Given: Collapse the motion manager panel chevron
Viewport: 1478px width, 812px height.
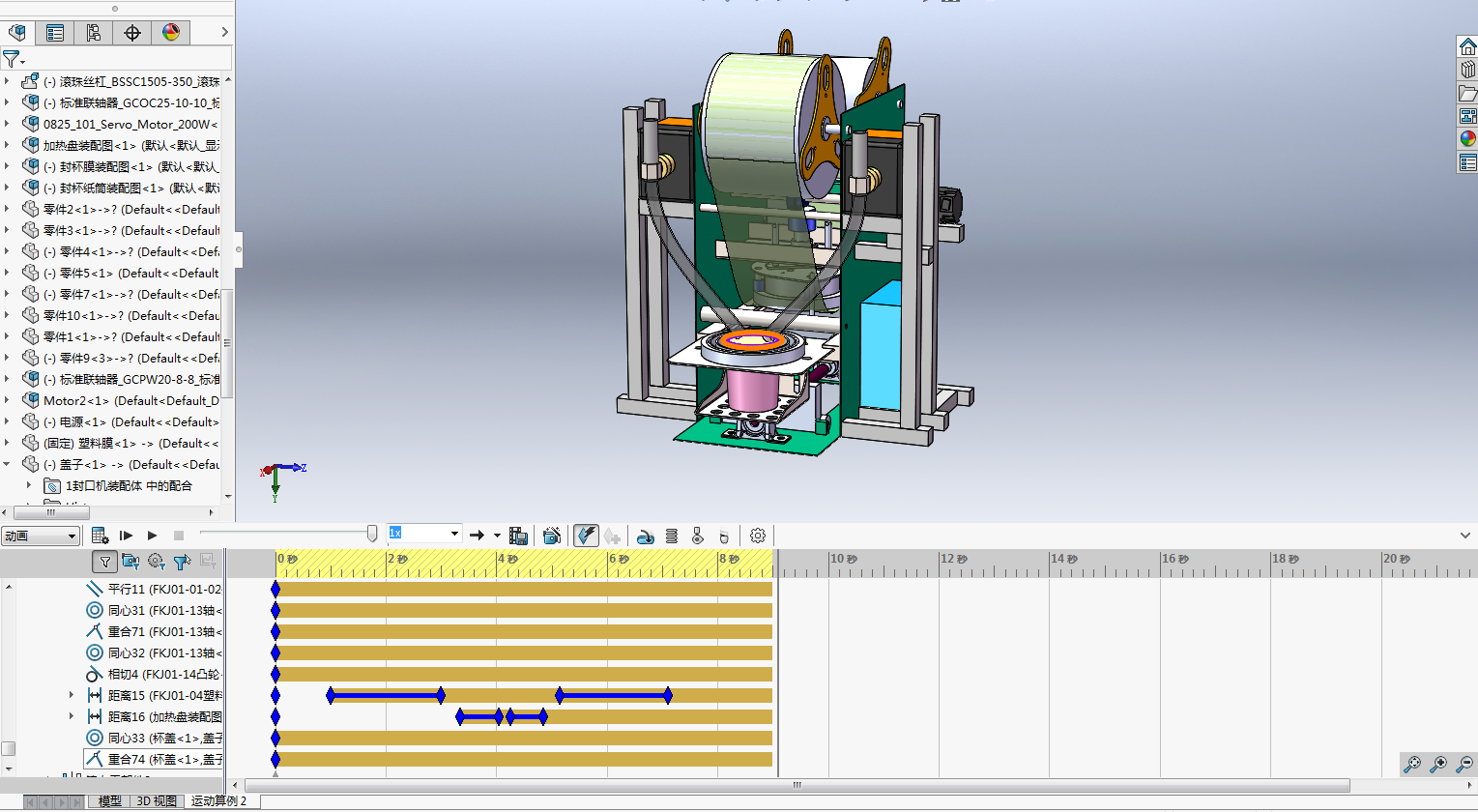Looking at the screenshot, I should (1465, 536).
